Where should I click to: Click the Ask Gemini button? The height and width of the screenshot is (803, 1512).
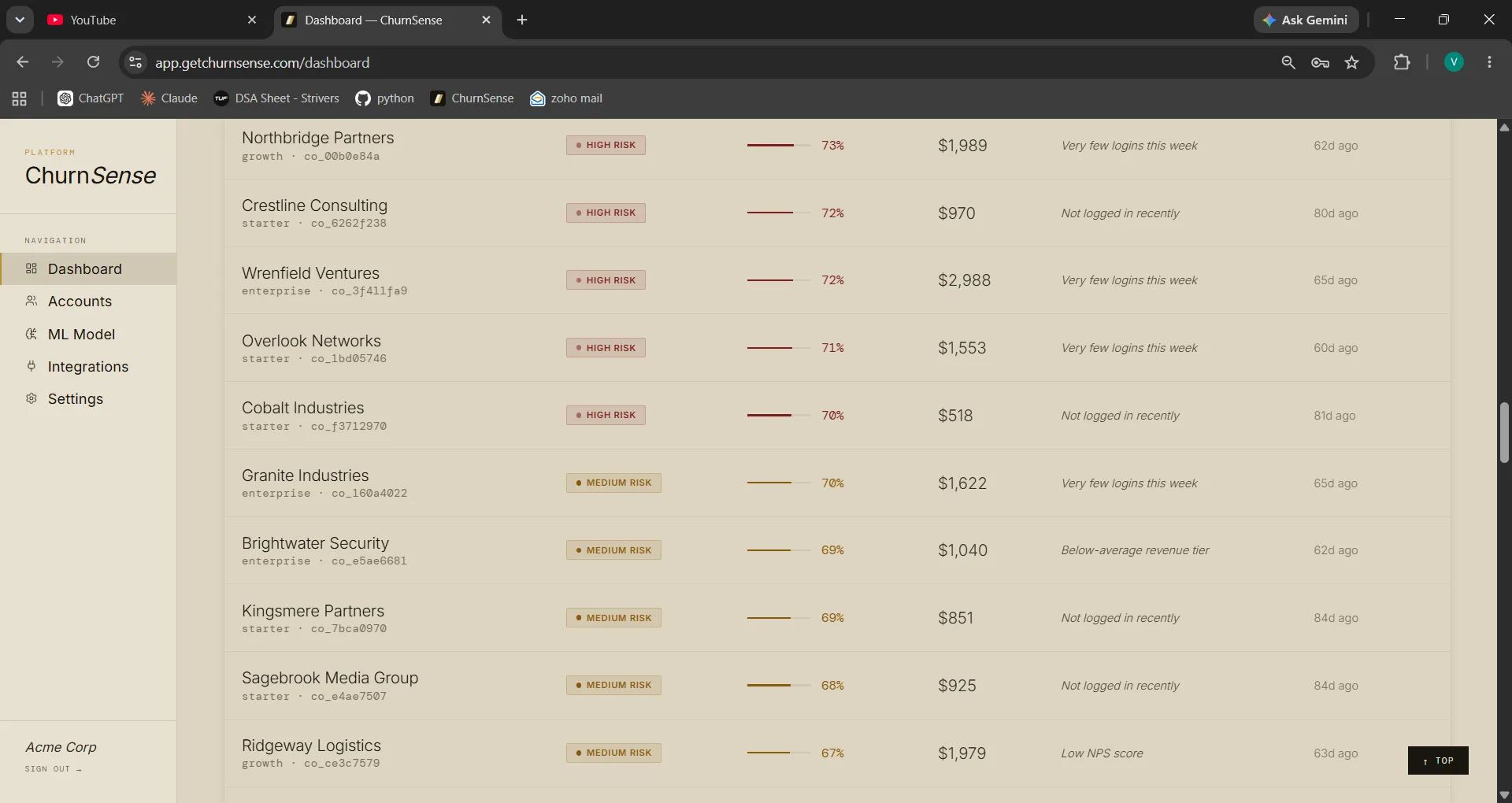1306,20
